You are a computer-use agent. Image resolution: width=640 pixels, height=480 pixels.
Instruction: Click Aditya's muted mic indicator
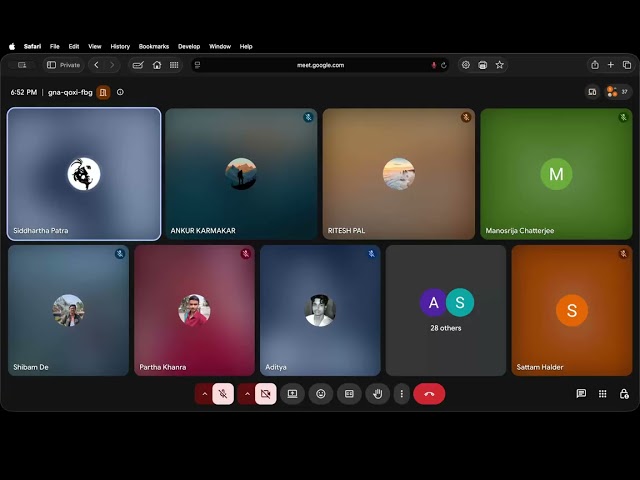click(x=371, y=254)
